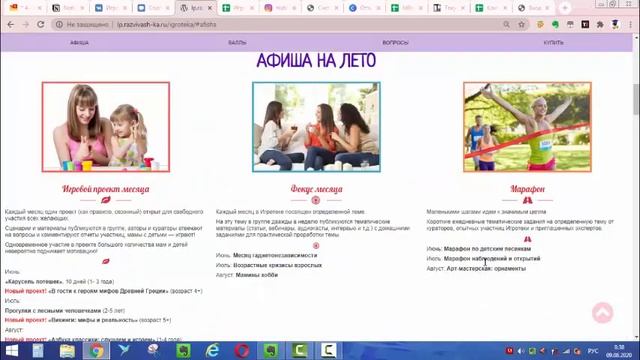
Task: Click the Фокус месяца heading
Action: pos(316,189)
